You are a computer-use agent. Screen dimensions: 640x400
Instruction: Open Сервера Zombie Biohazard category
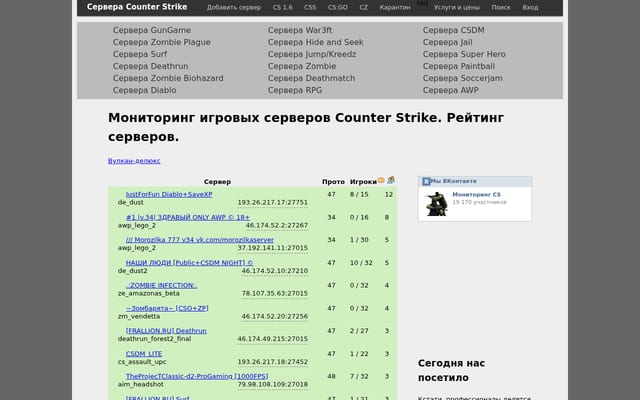pyautogui.click(x=168, y=78)
